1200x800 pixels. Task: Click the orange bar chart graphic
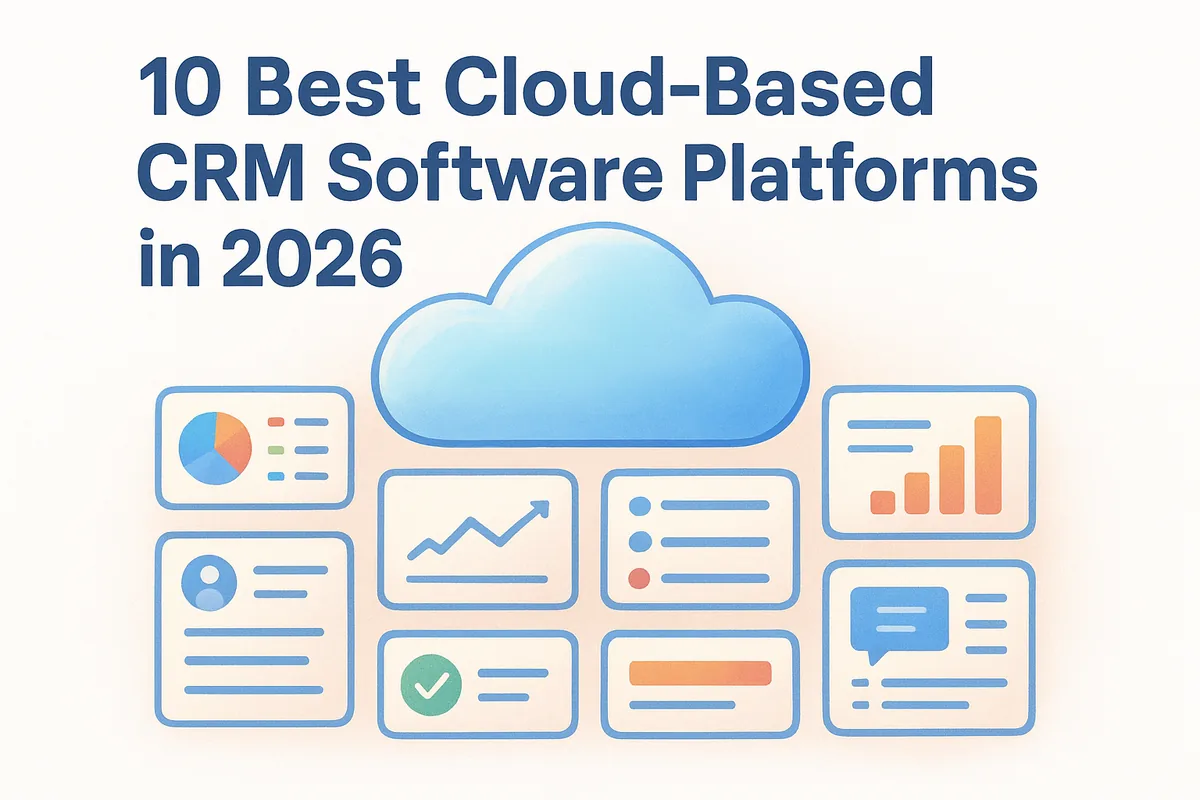click(936, 466)
